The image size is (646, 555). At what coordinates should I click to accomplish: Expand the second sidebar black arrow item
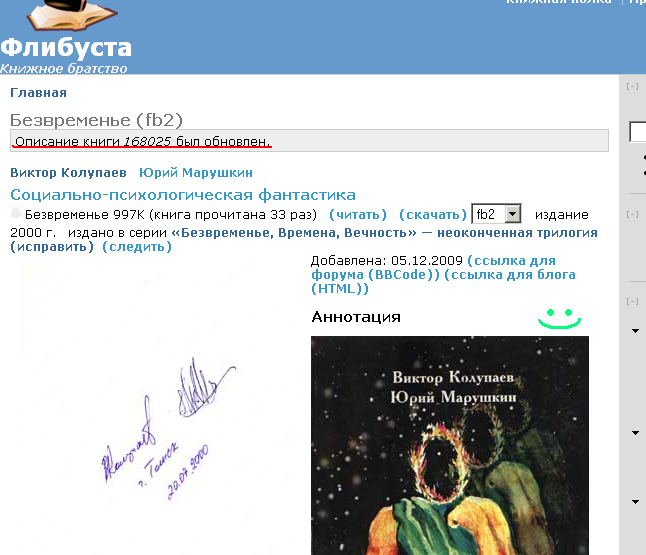tap(635, 433)
